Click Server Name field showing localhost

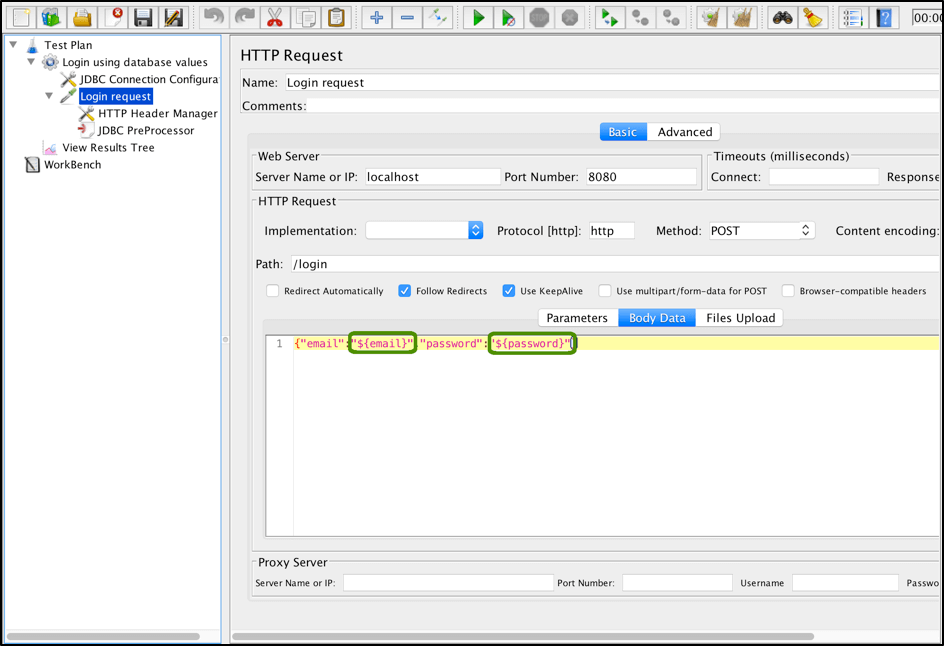click(433, 176)
